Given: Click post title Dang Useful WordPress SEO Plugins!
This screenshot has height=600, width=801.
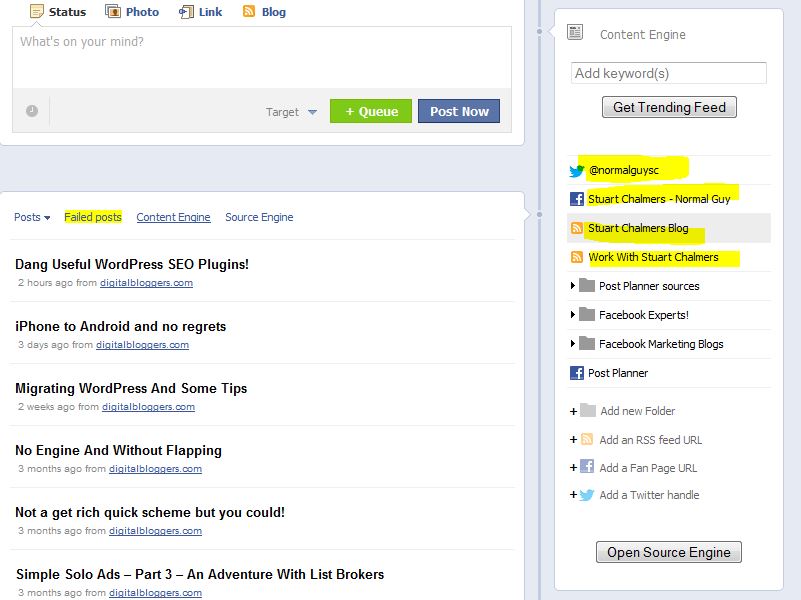Looking at the screenshot, I should tap(132, 264).
